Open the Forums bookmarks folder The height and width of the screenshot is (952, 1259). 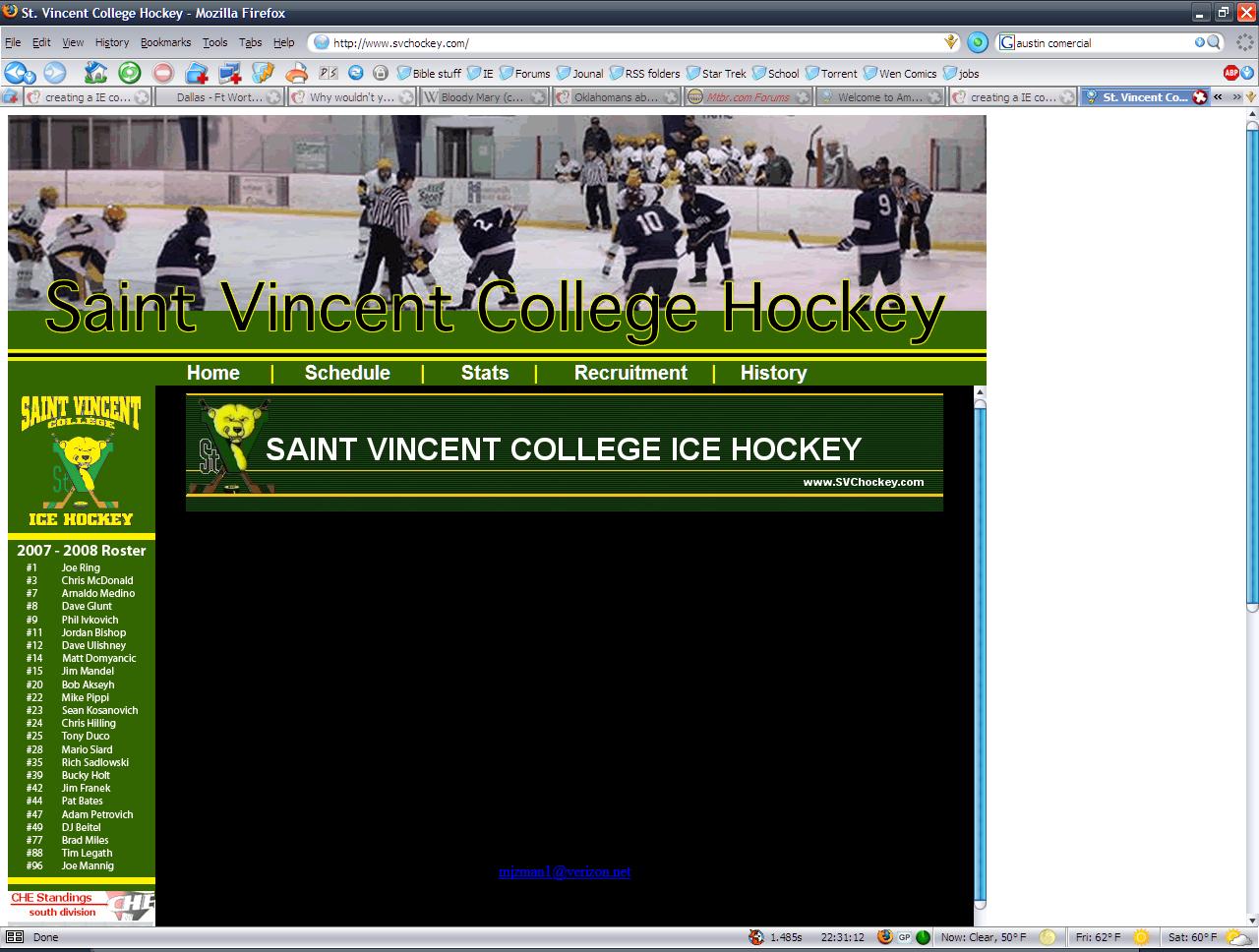(524, 73)
